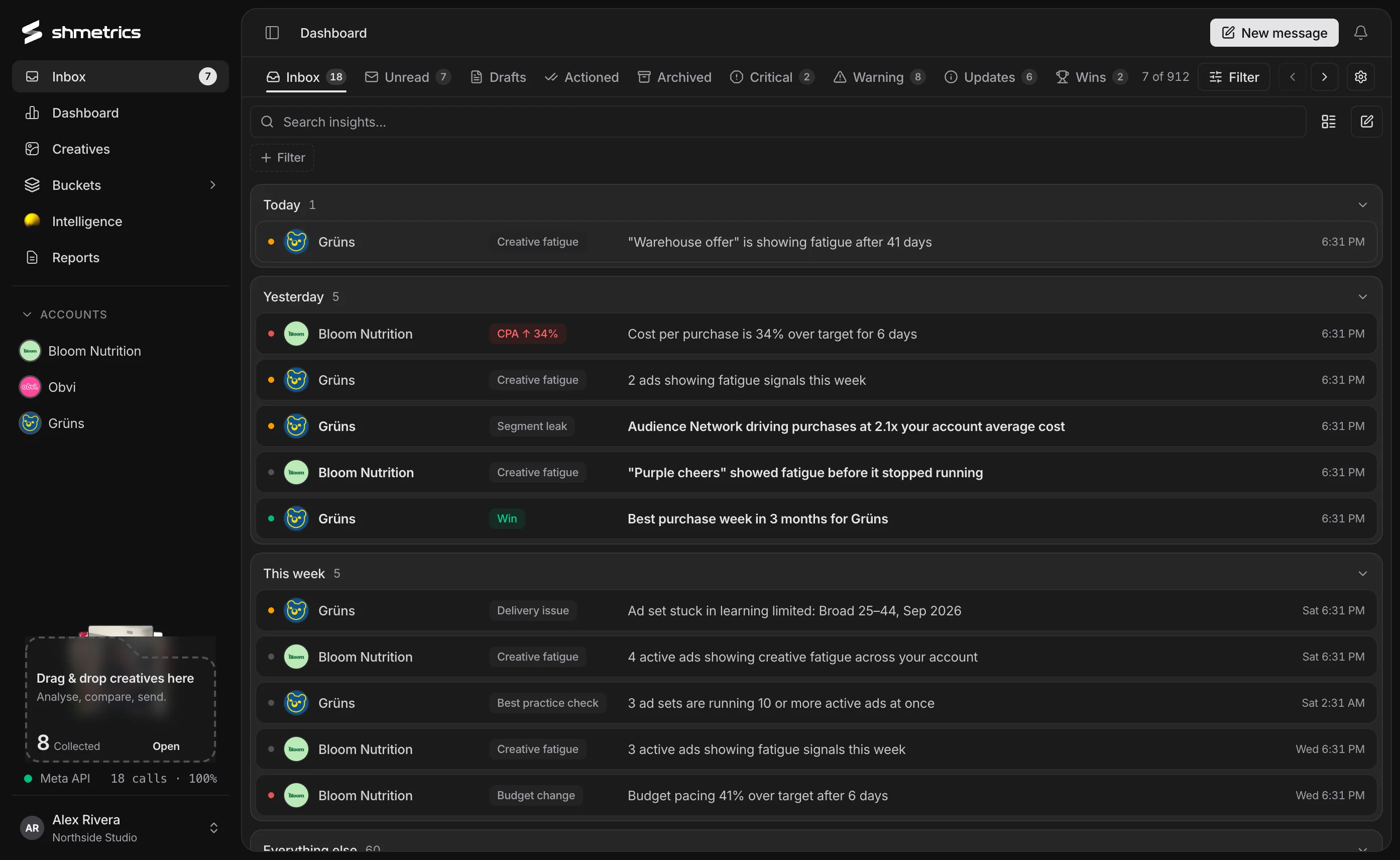Switch to the Drafts tab
This screenshot has height=860, width=1400.
(498, 77)
